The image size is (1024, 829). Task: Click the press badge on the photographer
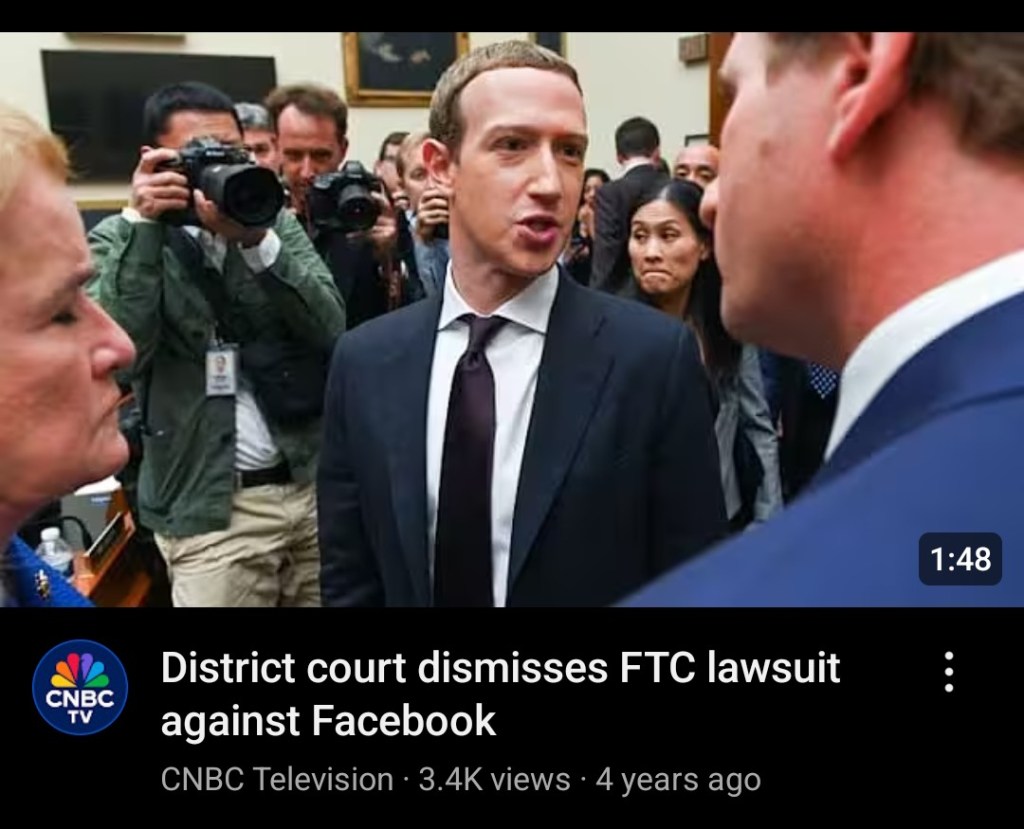[221, 370]
